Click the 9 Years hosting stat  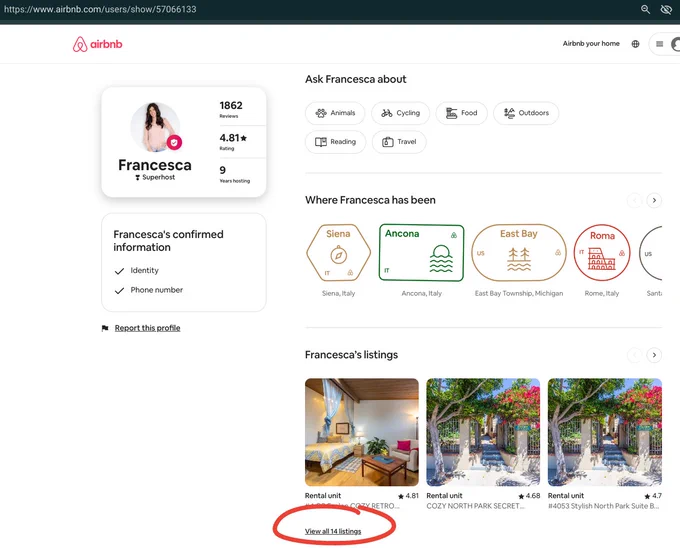click(x=235, y=174)
